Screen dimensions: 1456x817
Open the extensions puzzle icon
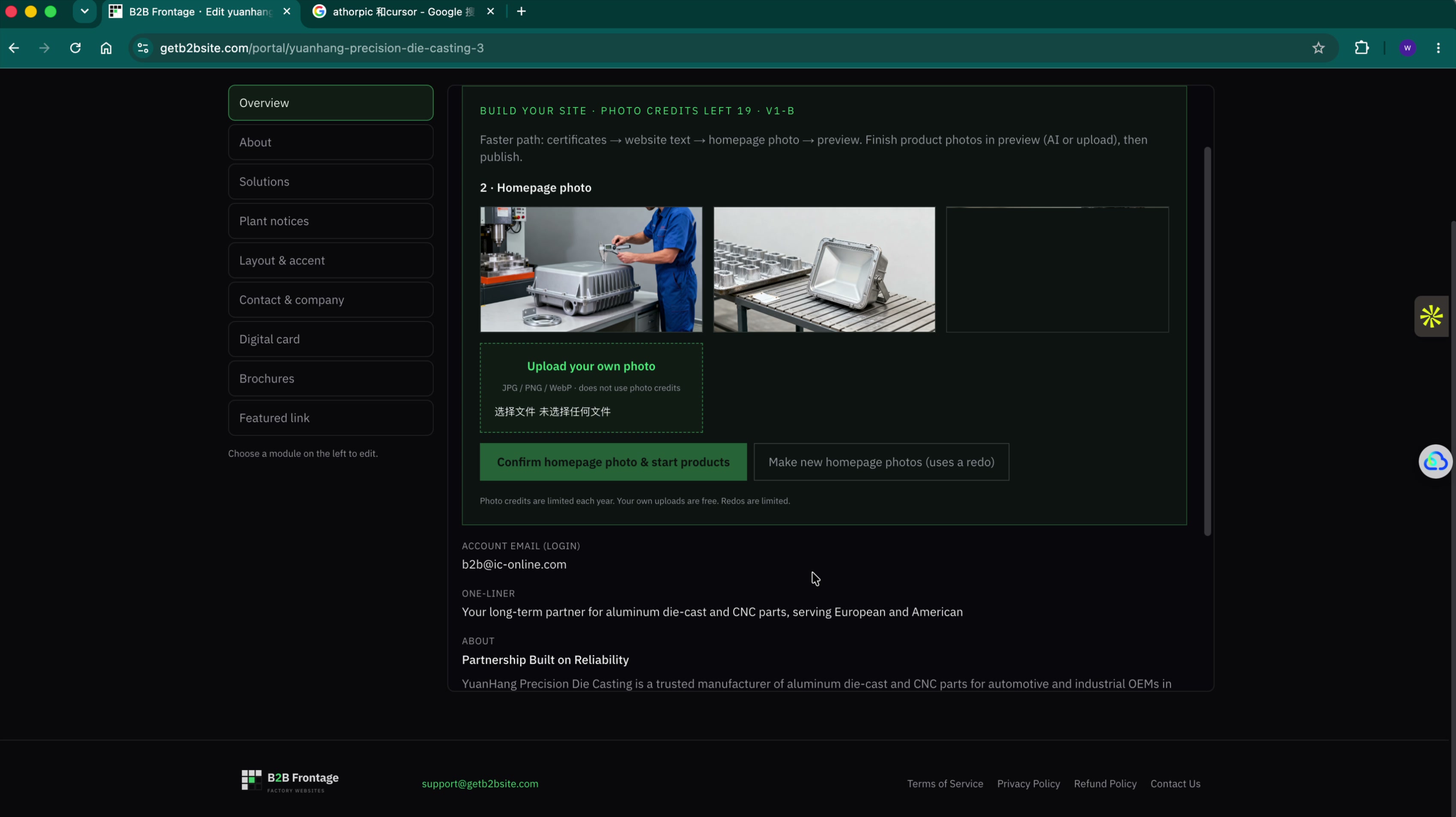1362,48
